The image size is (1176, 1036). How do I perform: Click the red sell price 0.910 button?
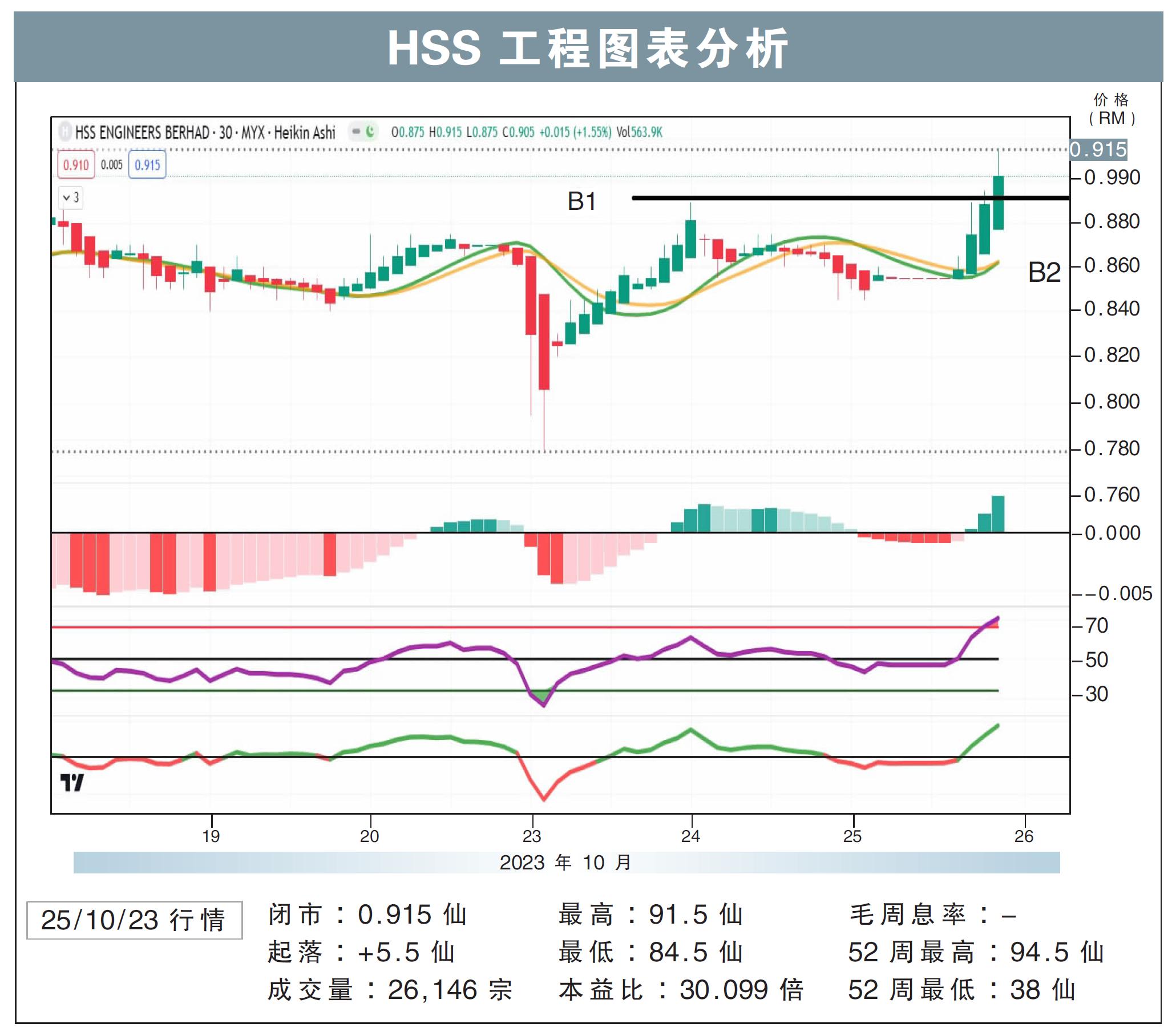[x=76, y=165]
